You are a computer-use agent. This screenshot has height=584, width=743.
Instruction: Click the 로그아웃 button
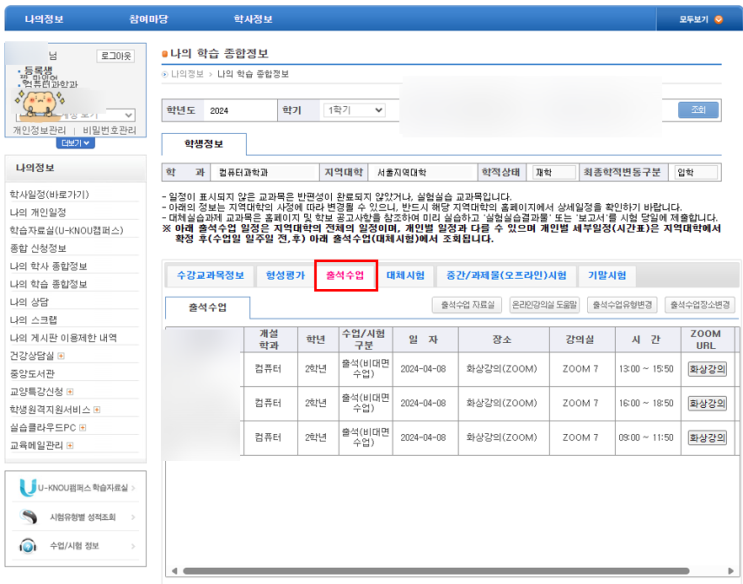pyautogui.click(x=116, y=56)
